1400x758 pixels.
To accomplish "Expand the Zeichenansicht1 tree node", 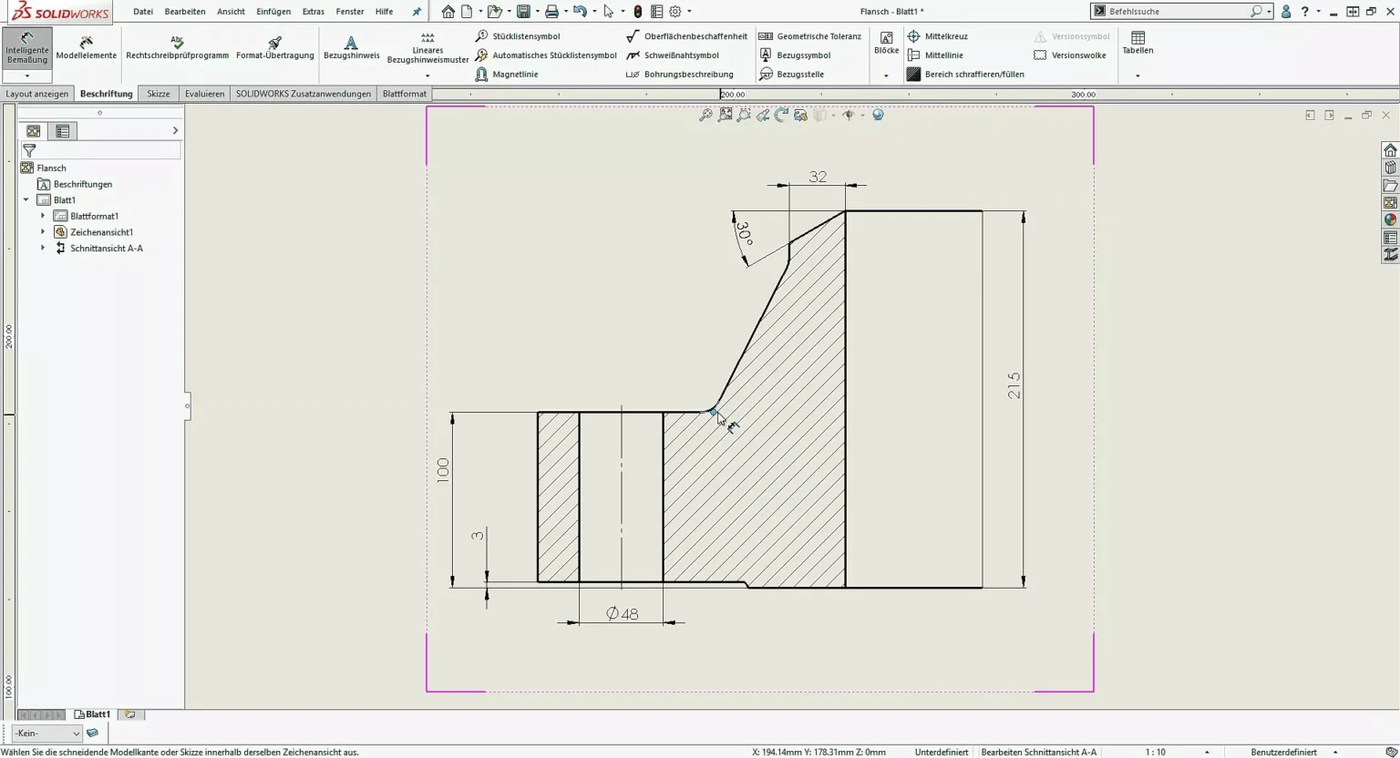I will click(43, 231).
